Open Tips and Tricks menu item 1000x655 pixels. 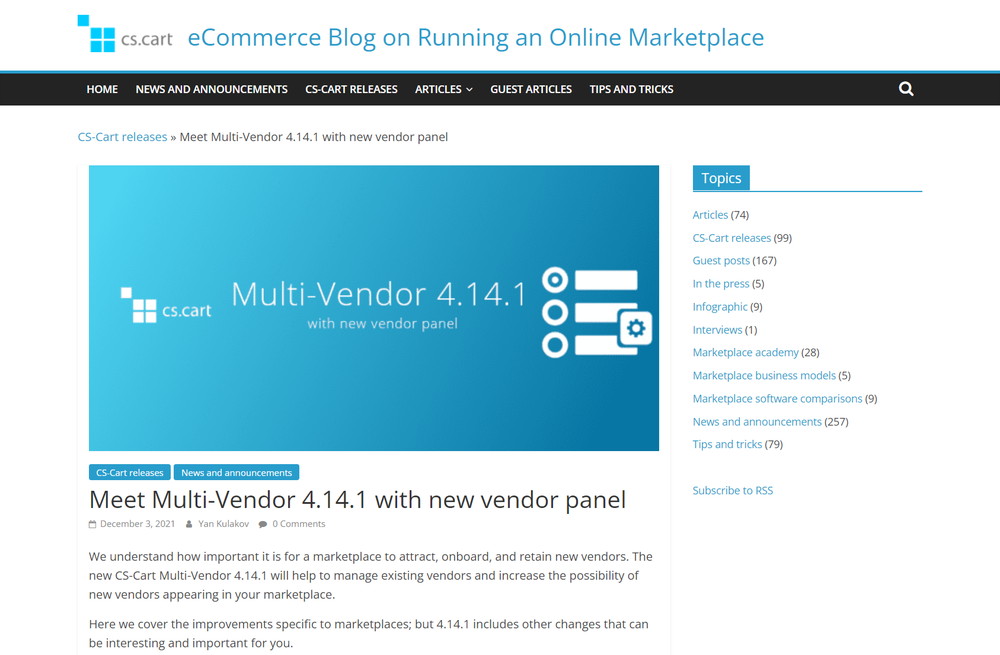click(631, 89)
